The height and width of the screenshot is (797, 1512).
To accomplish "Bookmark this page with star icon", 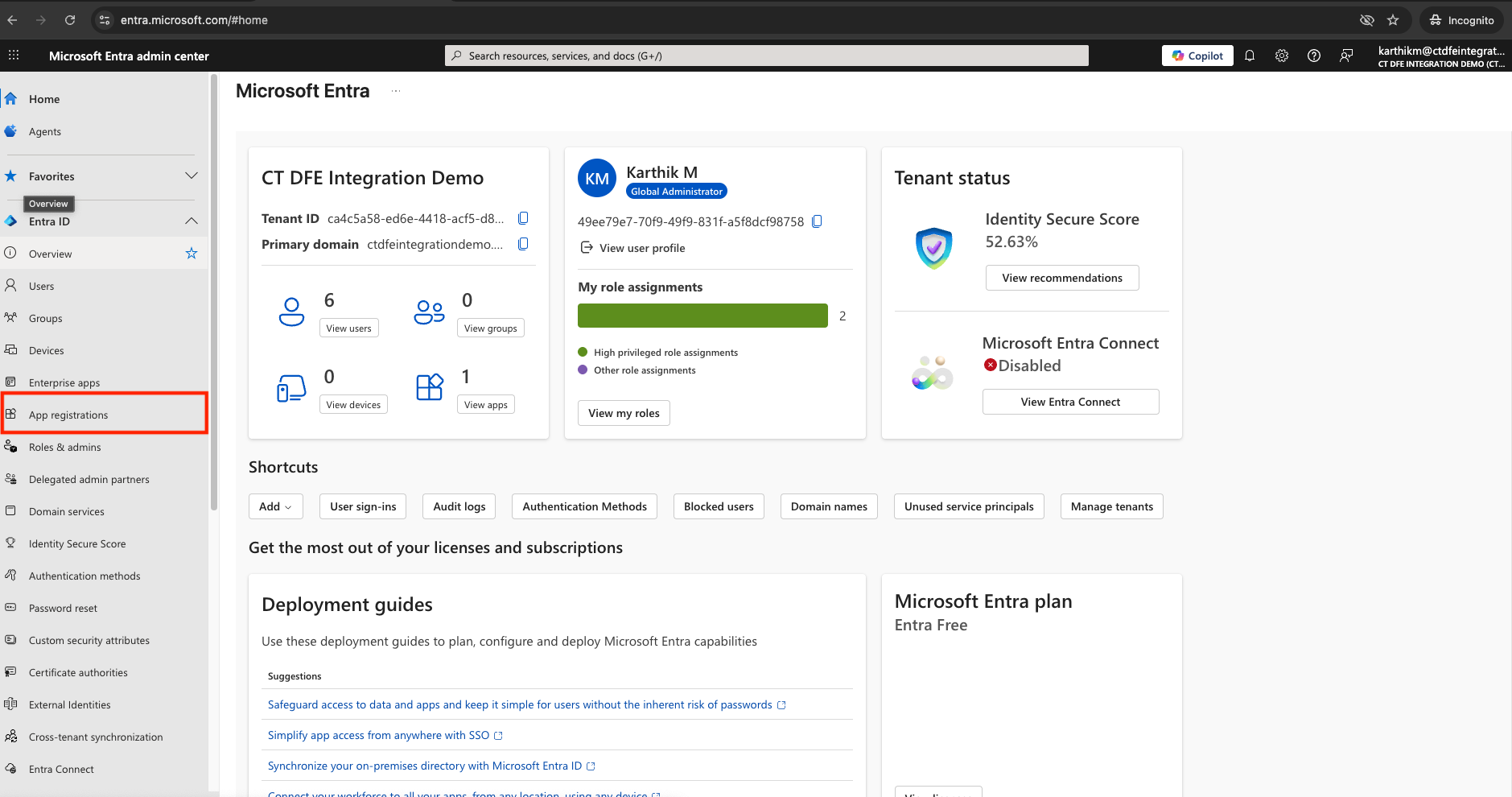I will click(x=1393, y=20).
